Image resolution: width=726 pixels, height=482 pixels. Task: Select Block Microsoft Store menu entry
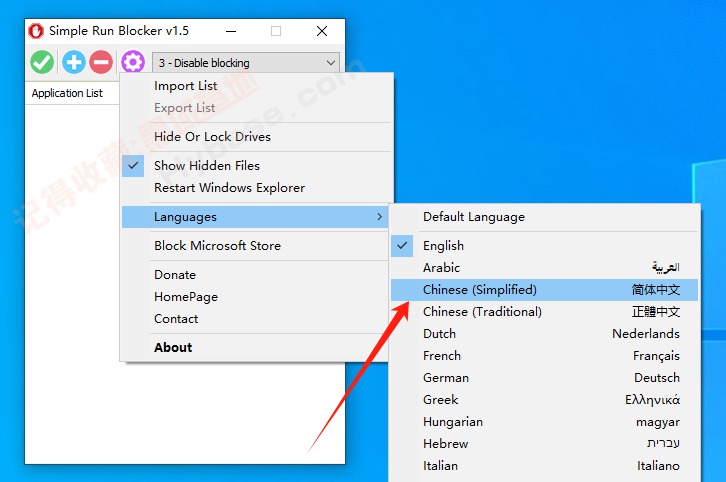[x=255, y=246]
